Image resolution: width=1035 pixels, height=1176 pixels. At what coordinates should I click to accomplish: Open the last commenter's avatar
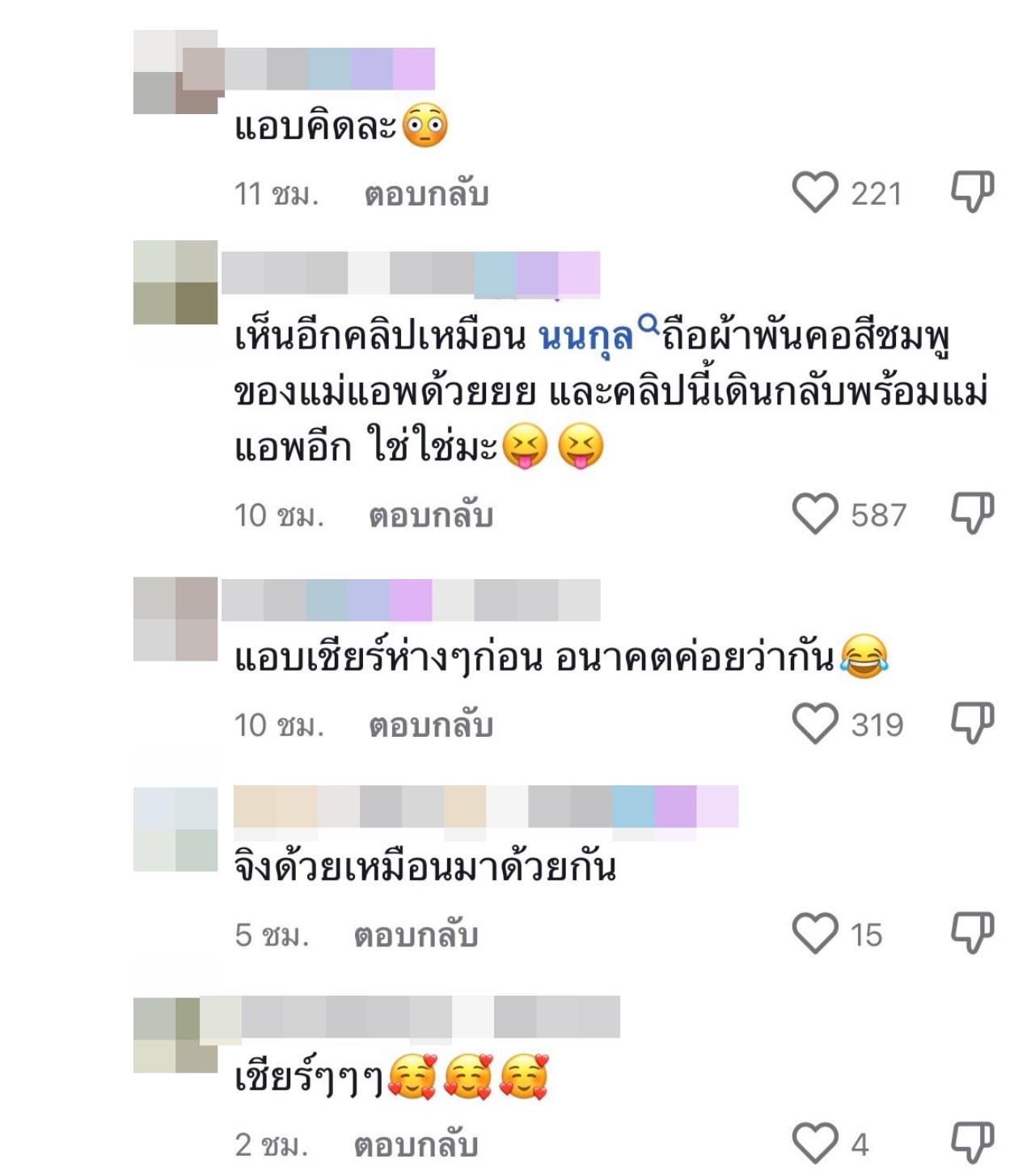click(x=175, y=1035)
